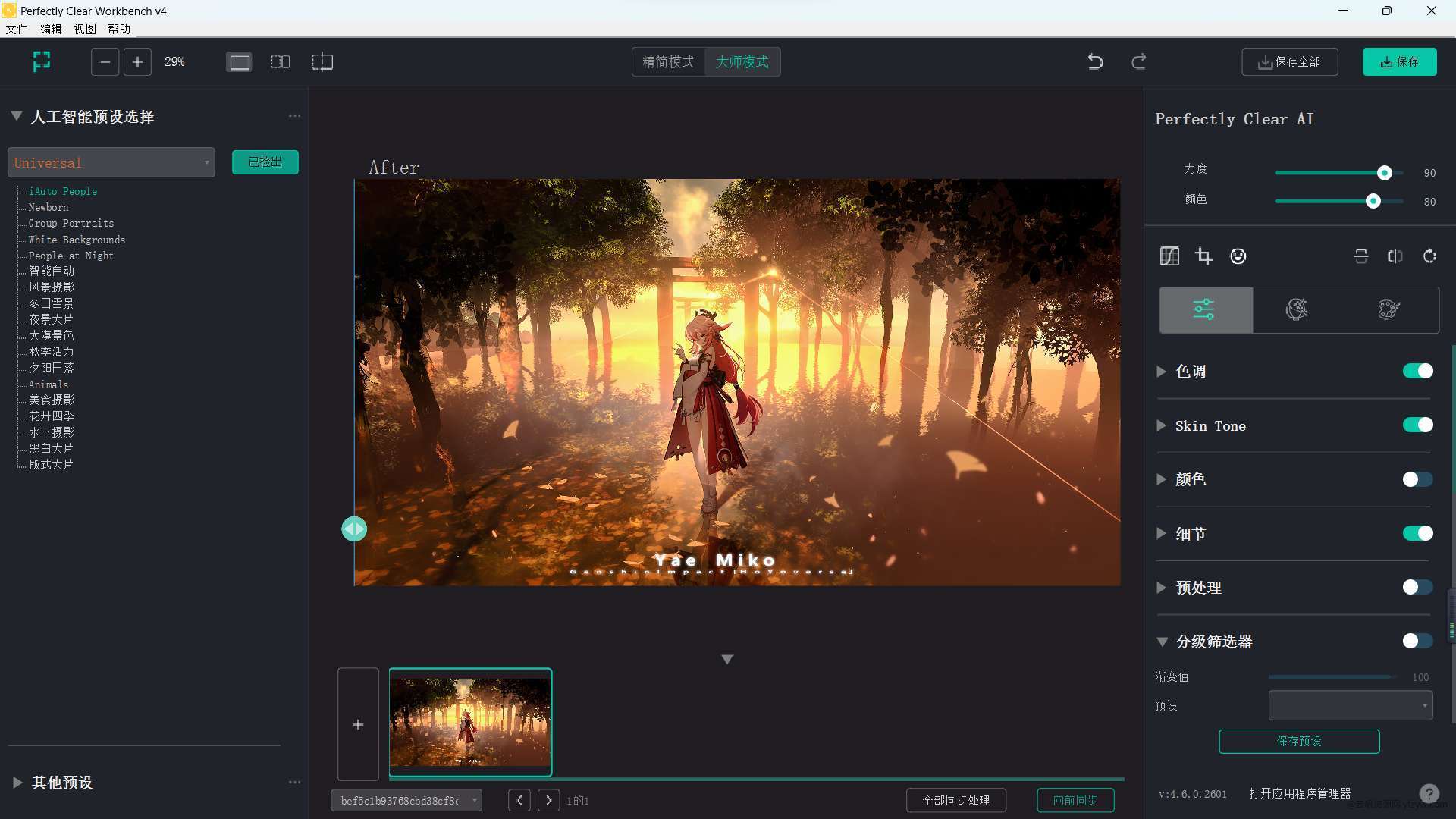Go to next image arrow
Viewport: 1456px width, 819px height.
[549, 800]
